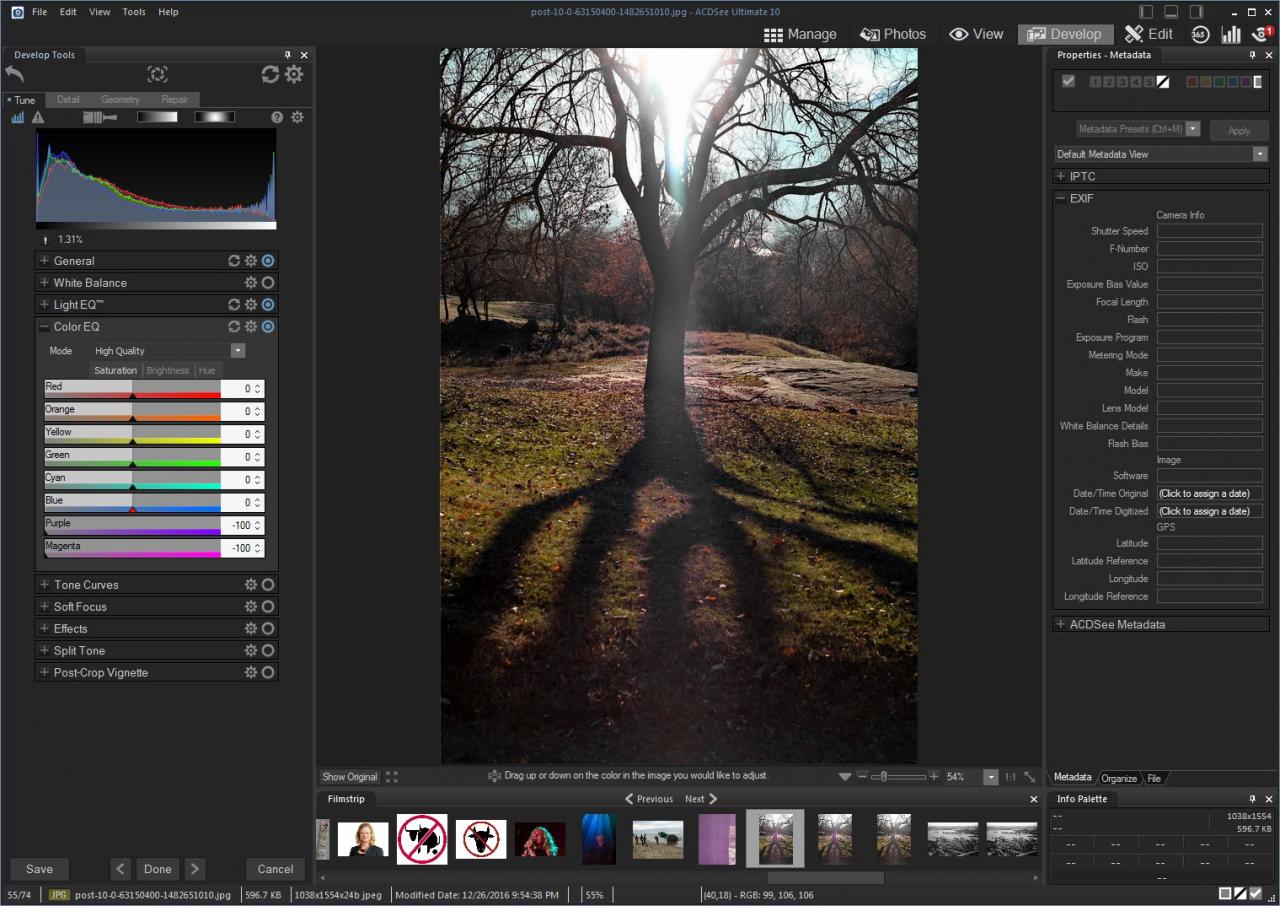Expand the IPTC metadata section
Screen dimensions: 1280x906
(x=1061, y=177)
